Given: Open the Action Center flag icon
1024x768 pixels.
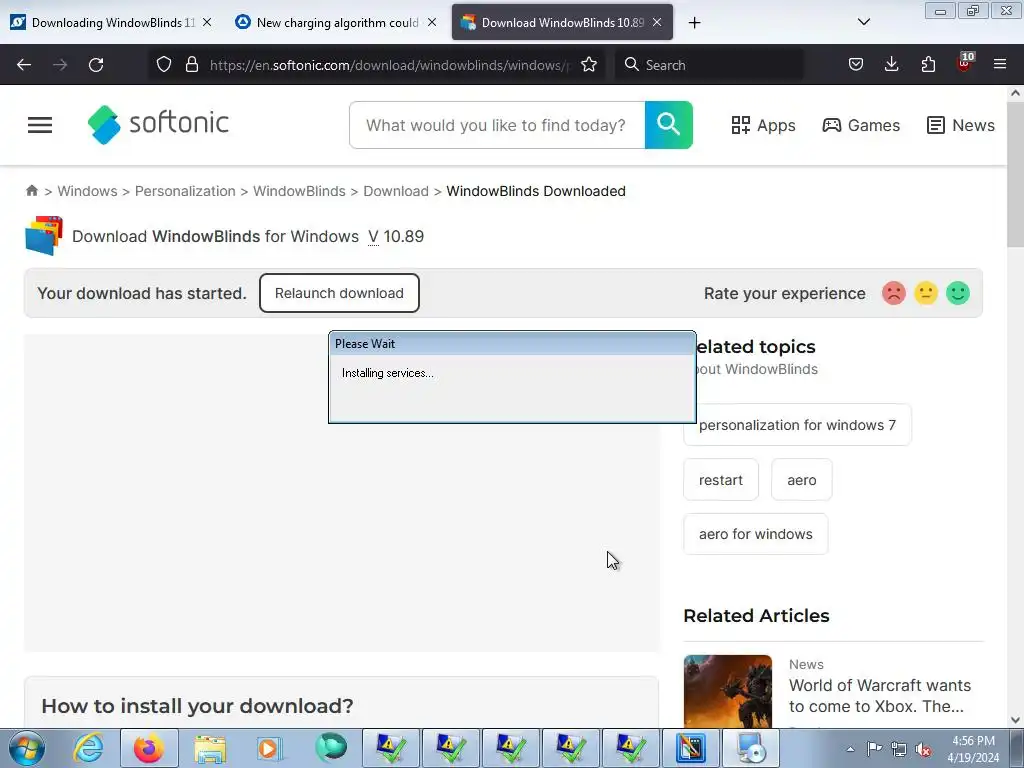Looking at the screenshot, I should 874,749.
